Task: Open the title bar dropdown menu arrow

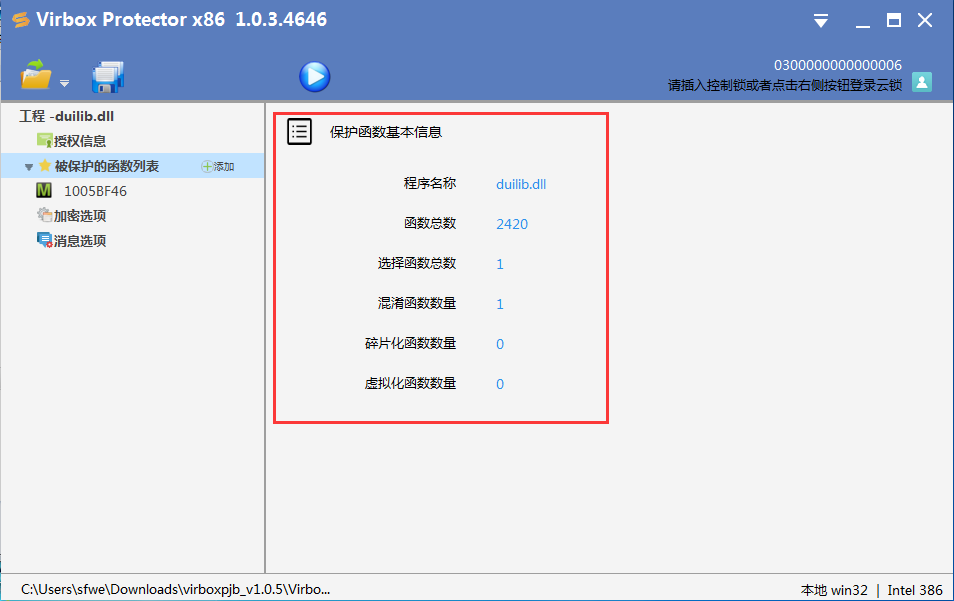Action: (821, 21)
